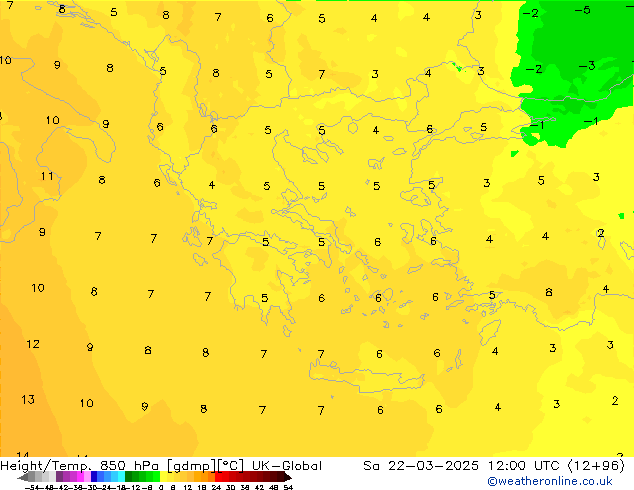Image resolution: width=634 pixels, height=490 pixels.
Task: Click the bright red band in the legend
Action: point(218,477)
